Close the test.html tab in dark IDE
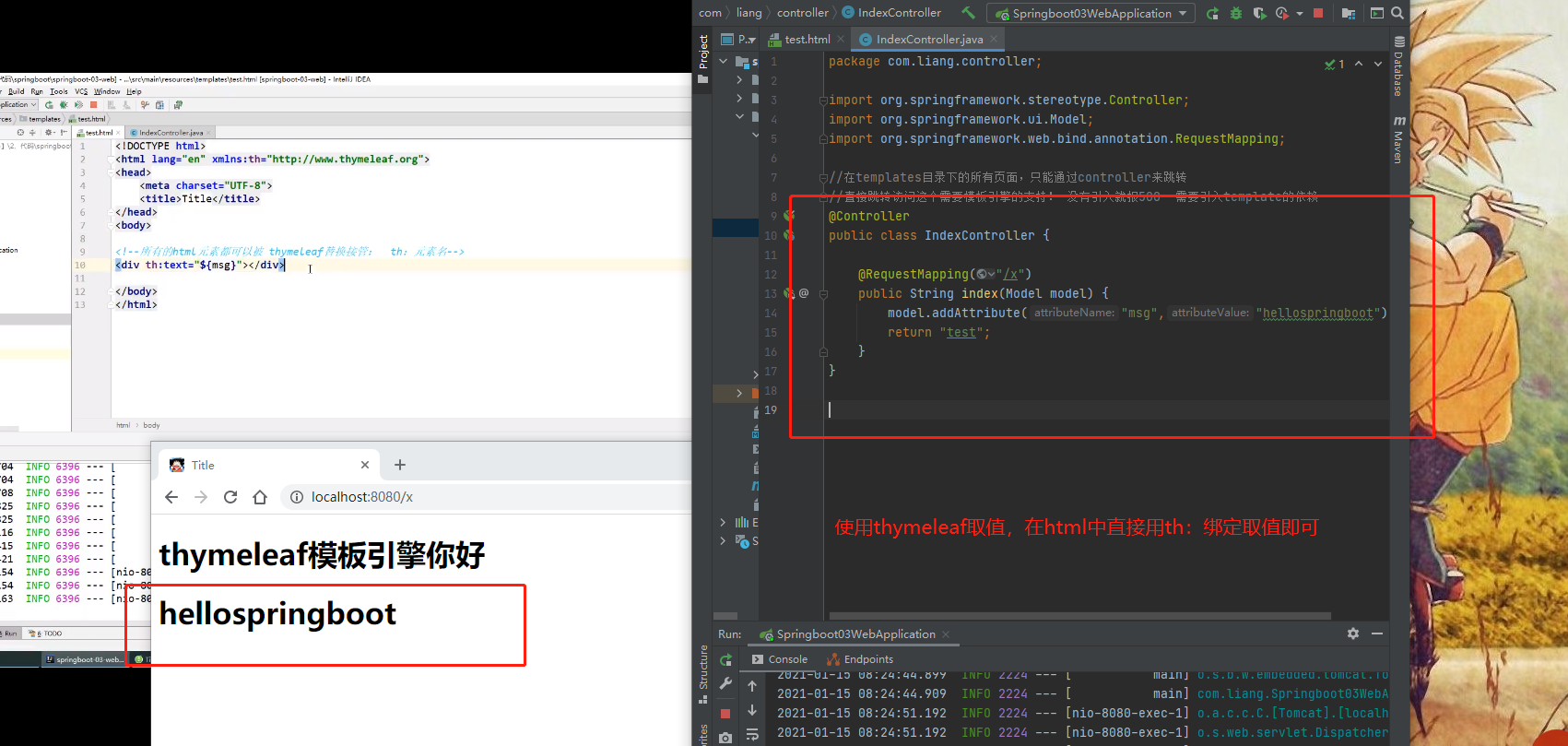 click(x=841, y=39)
